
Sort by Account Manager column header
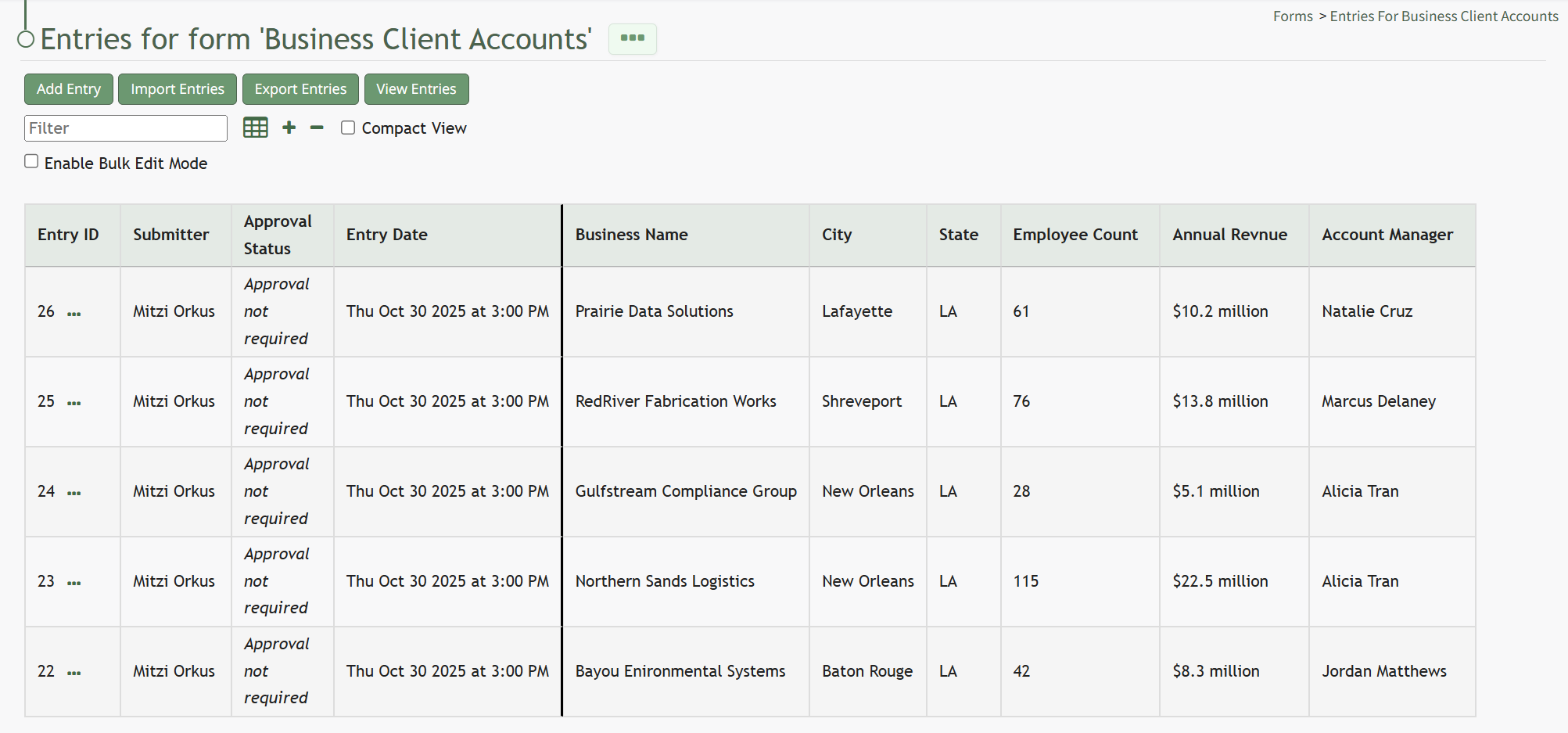[1392, 235]
